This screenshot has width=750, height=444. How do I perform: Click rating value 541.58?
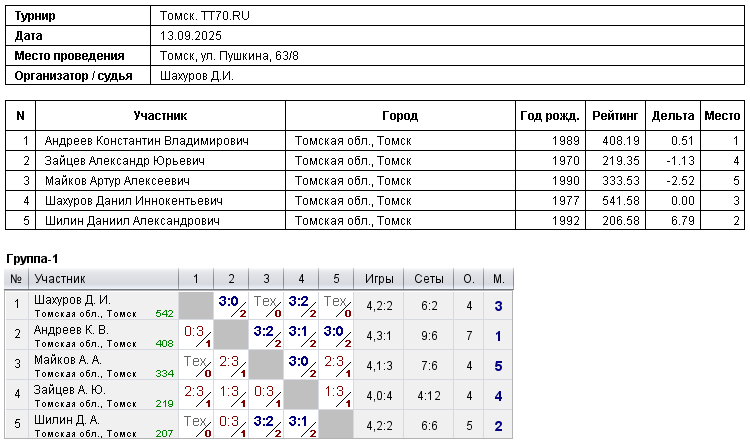pos(621,201)
